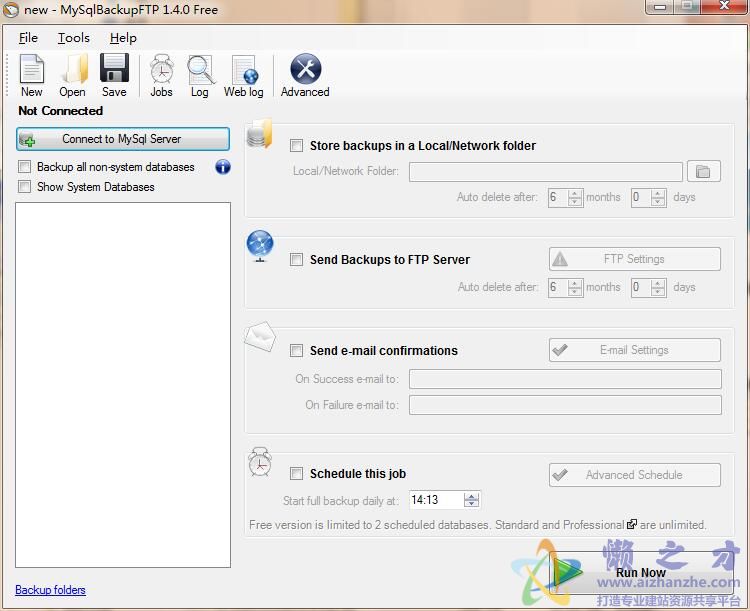750x611 pixels.
Task: Click Connect to MySql Server button
Action: tap(123, 139)
